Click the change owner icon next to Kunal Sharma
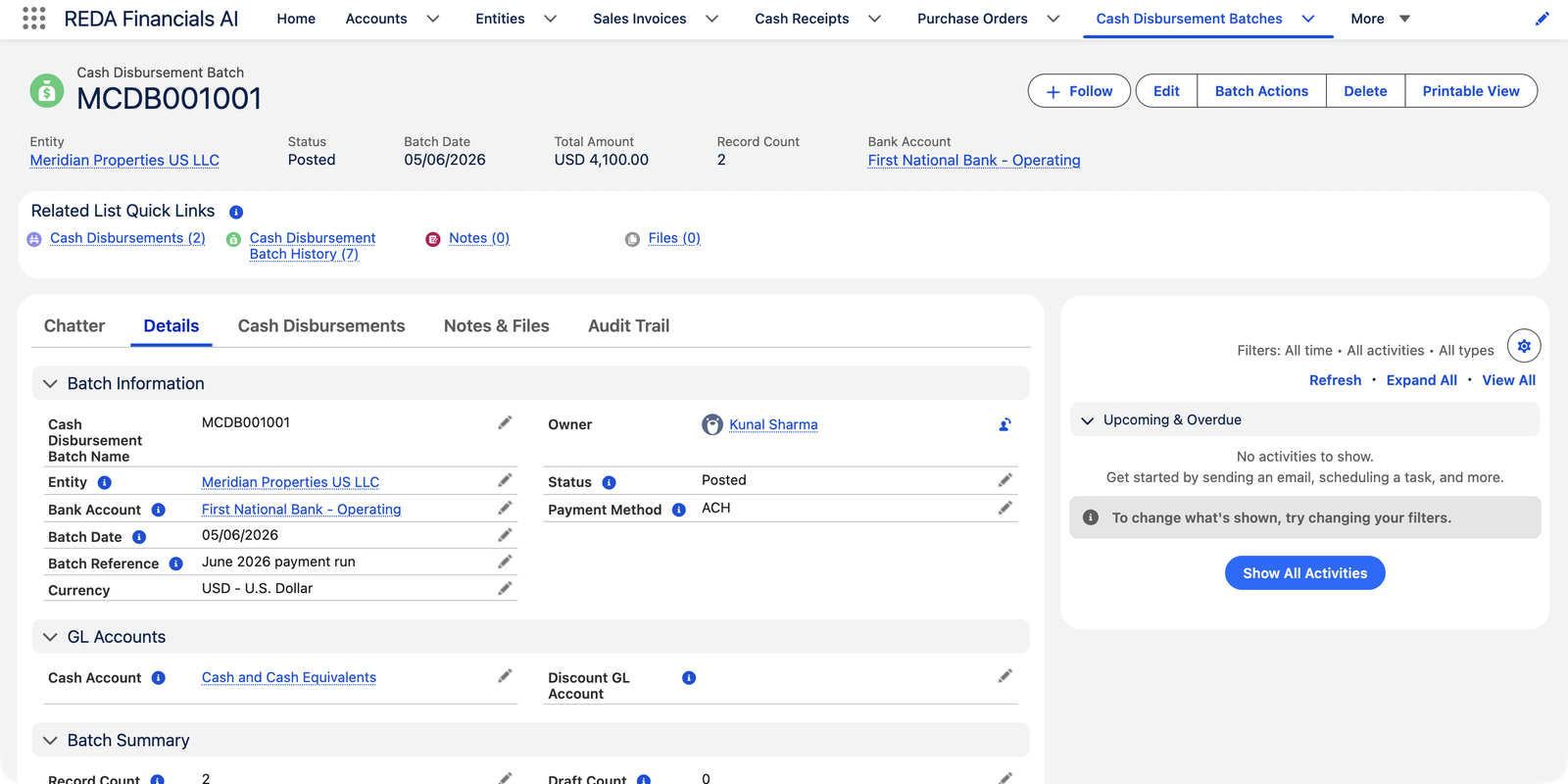 click(1004, 424)
